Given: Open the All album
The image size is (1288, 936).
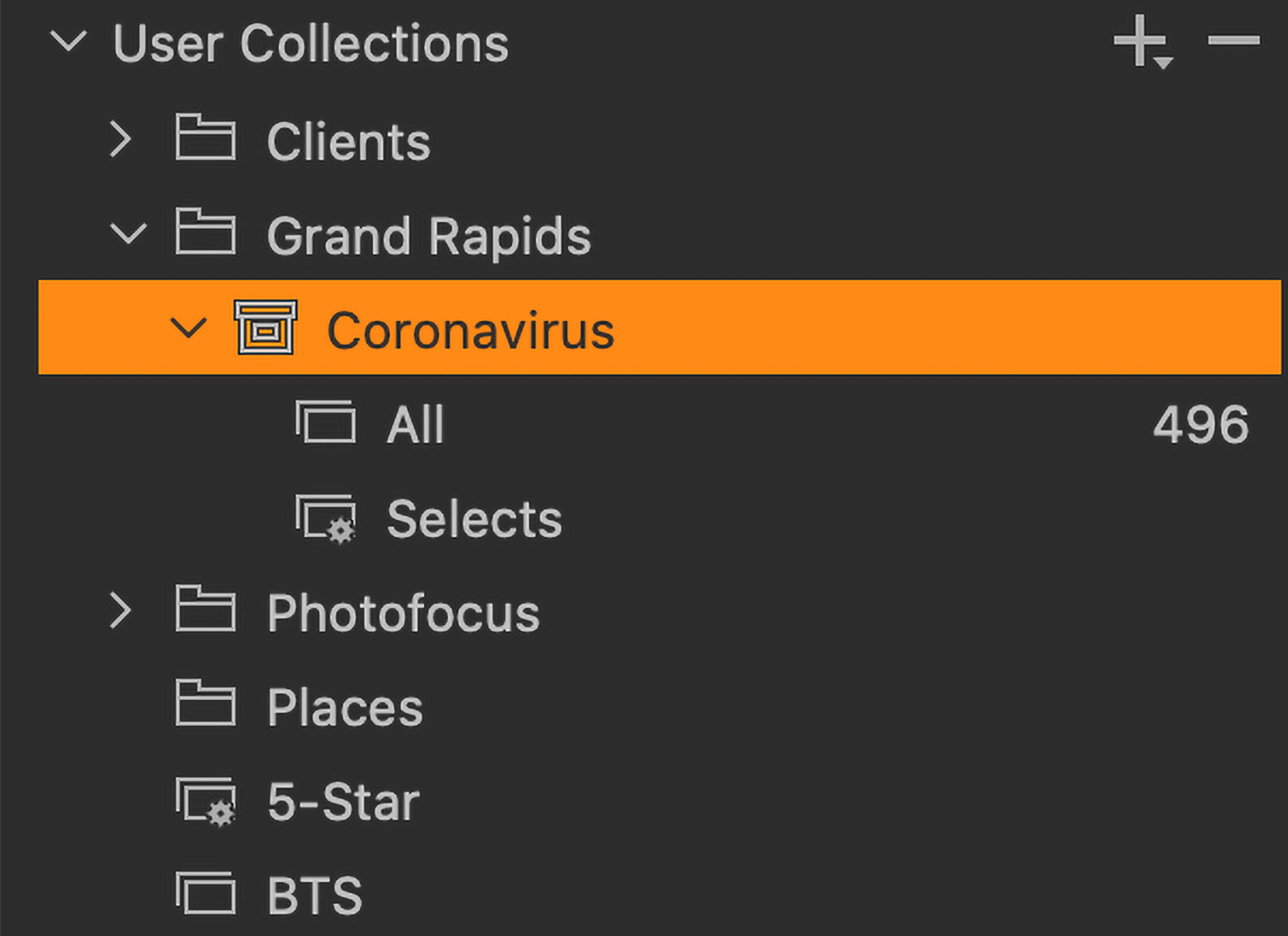Looking at the screenshot, I should coord(415,425).
